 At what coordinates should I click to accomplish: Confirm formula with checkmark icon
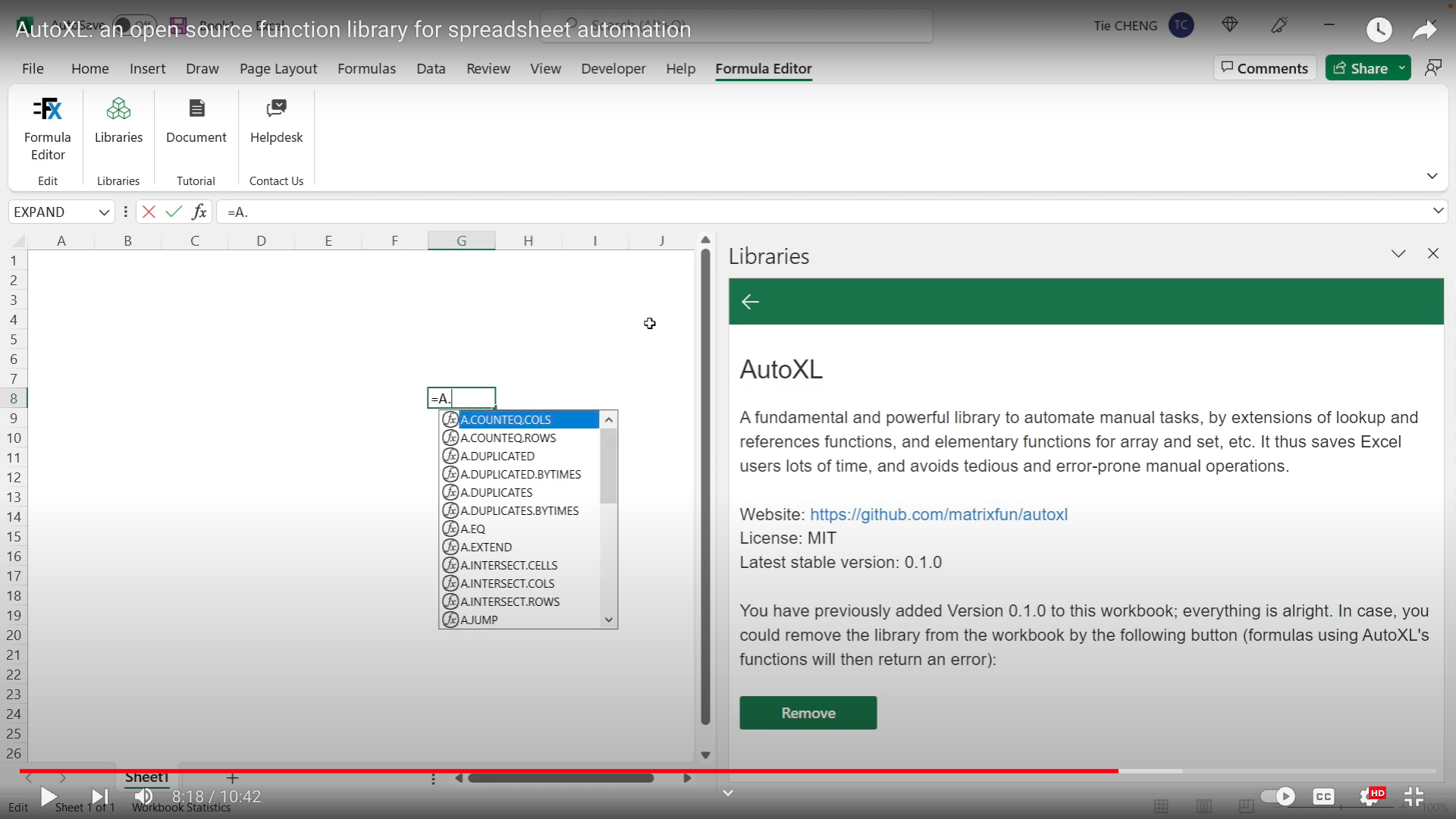173,211
